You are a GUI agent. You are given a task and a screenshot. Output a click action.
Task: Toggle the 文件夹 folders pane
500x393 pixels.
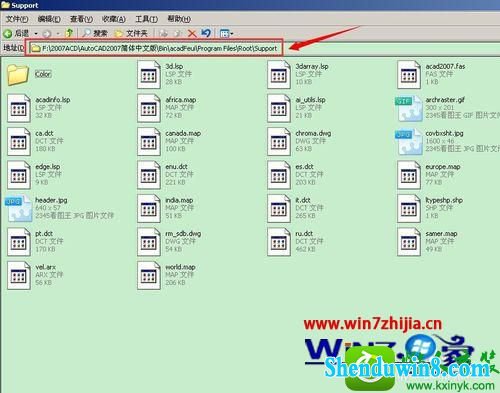131,33
